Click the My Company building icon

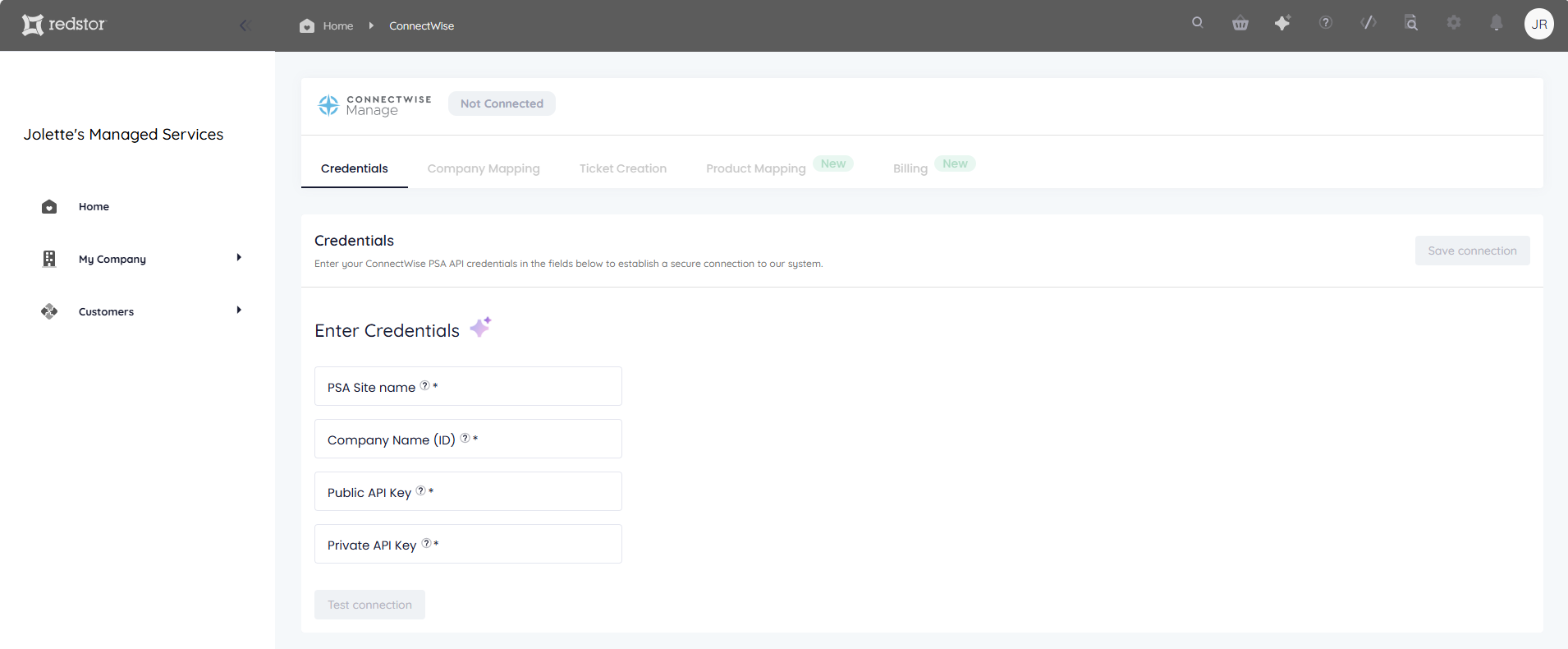(x=49, y=259)
